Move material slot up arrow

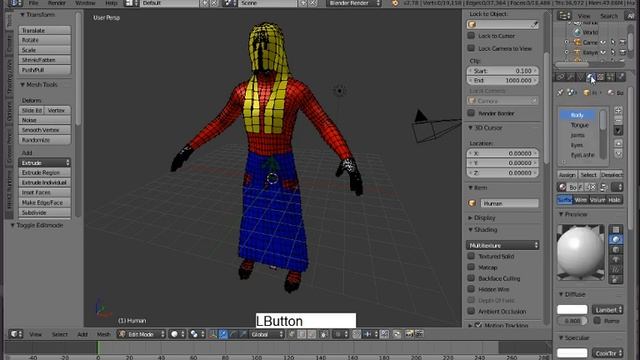coord(618,143)
